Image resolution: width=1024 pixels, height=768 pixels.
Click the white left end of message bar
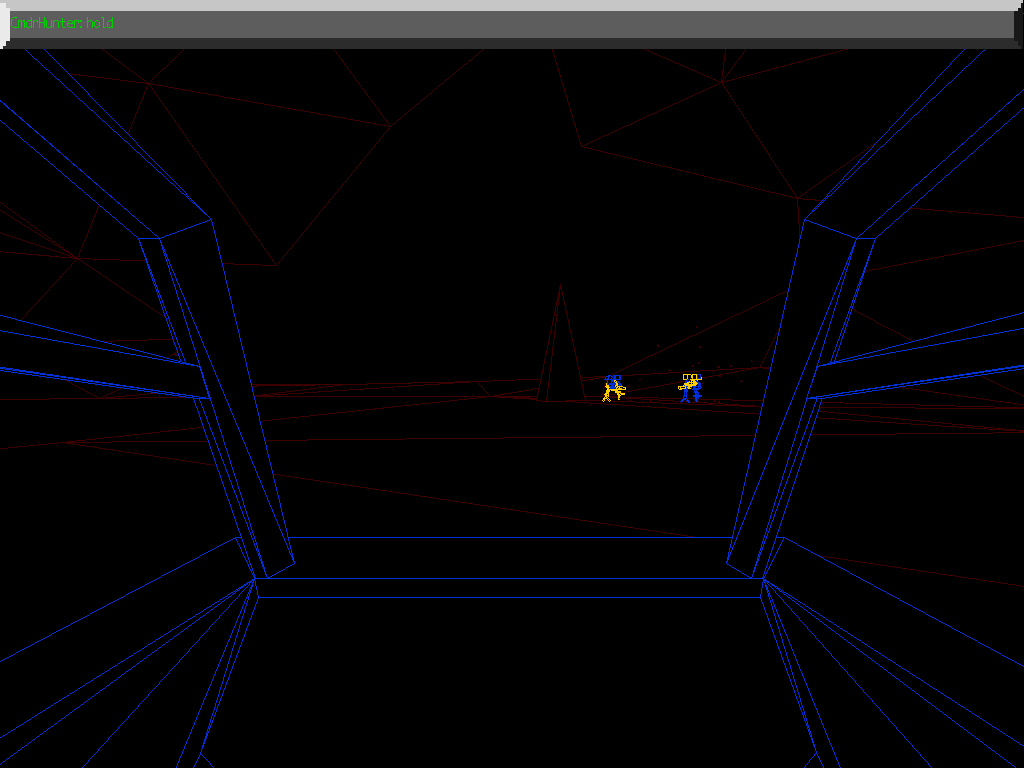pyautogui.click(x=4, y=25)
